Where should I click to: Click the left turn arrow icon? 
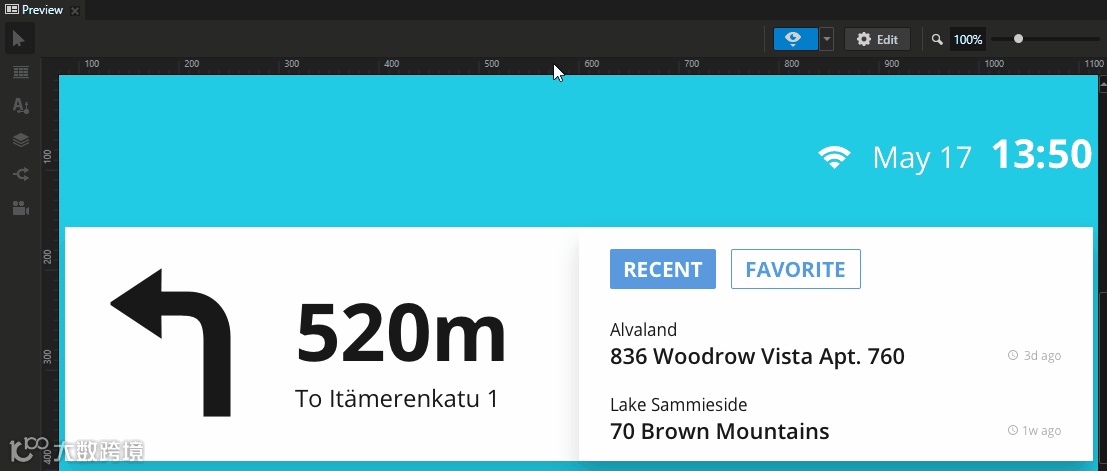(x=171, y=342)
